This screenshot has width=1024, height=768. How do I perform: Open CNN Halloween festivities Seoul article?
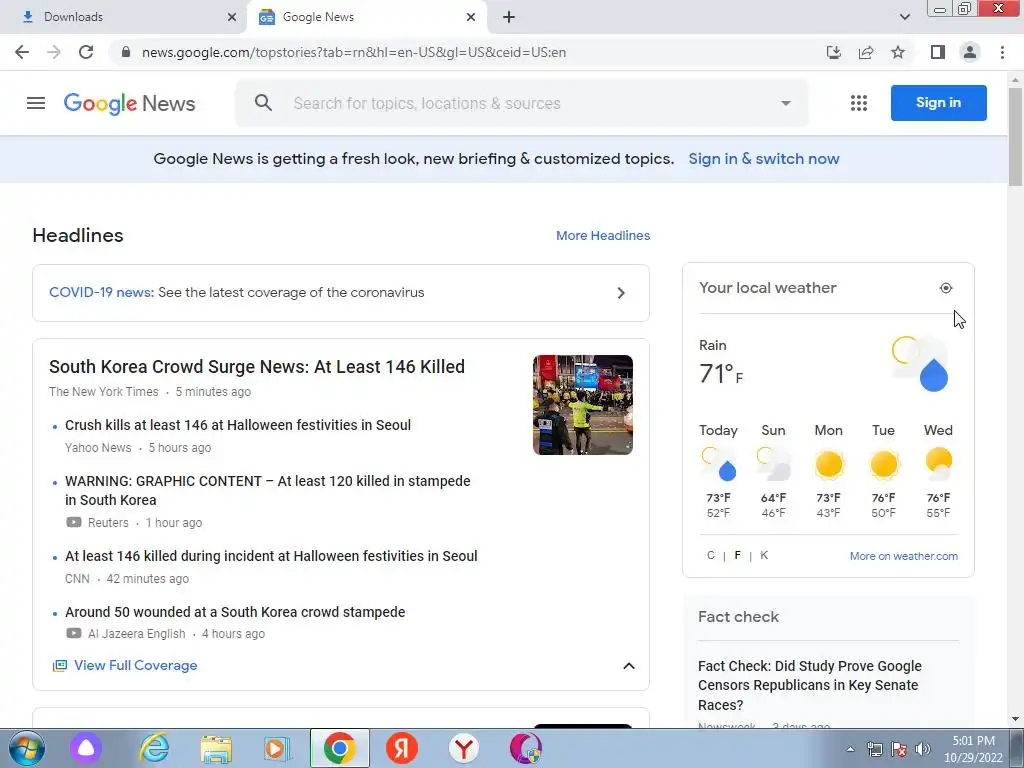coord(271,556)
